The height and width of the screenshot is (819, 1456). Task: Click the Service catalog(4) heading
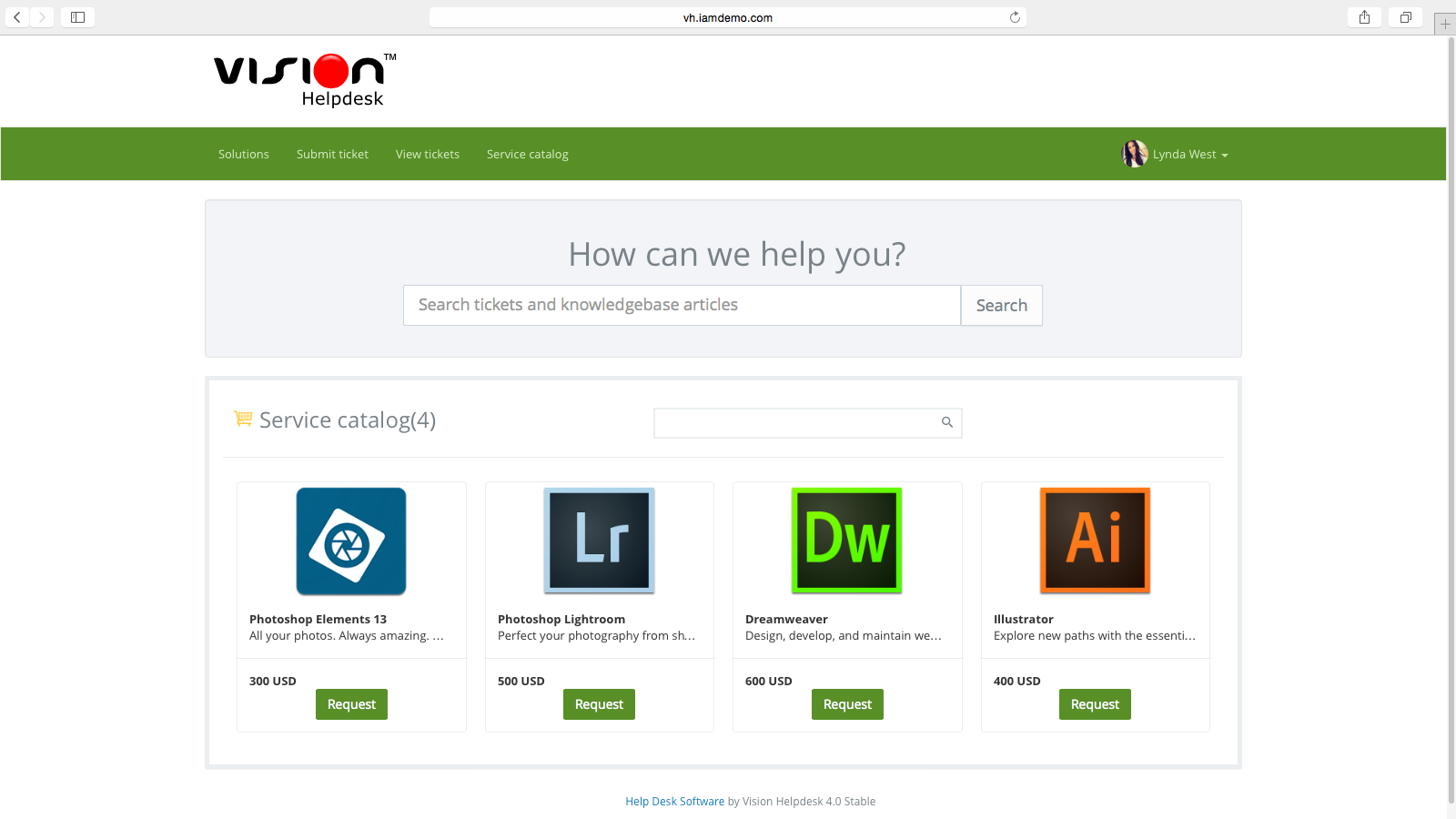348,420
